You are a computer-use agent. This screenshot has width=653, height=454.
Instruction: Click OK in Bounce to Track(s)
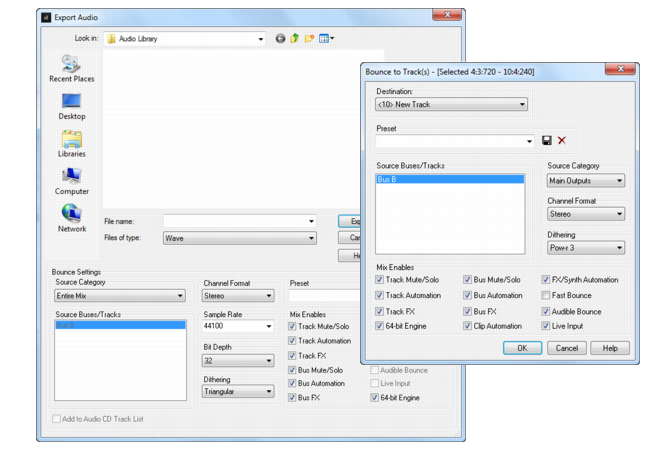(522, 348)
